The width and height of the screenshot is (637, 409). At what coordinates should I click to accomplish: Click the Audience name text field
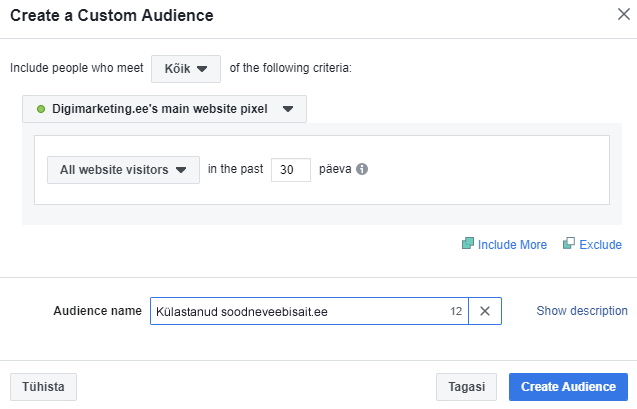click(309, 311)
